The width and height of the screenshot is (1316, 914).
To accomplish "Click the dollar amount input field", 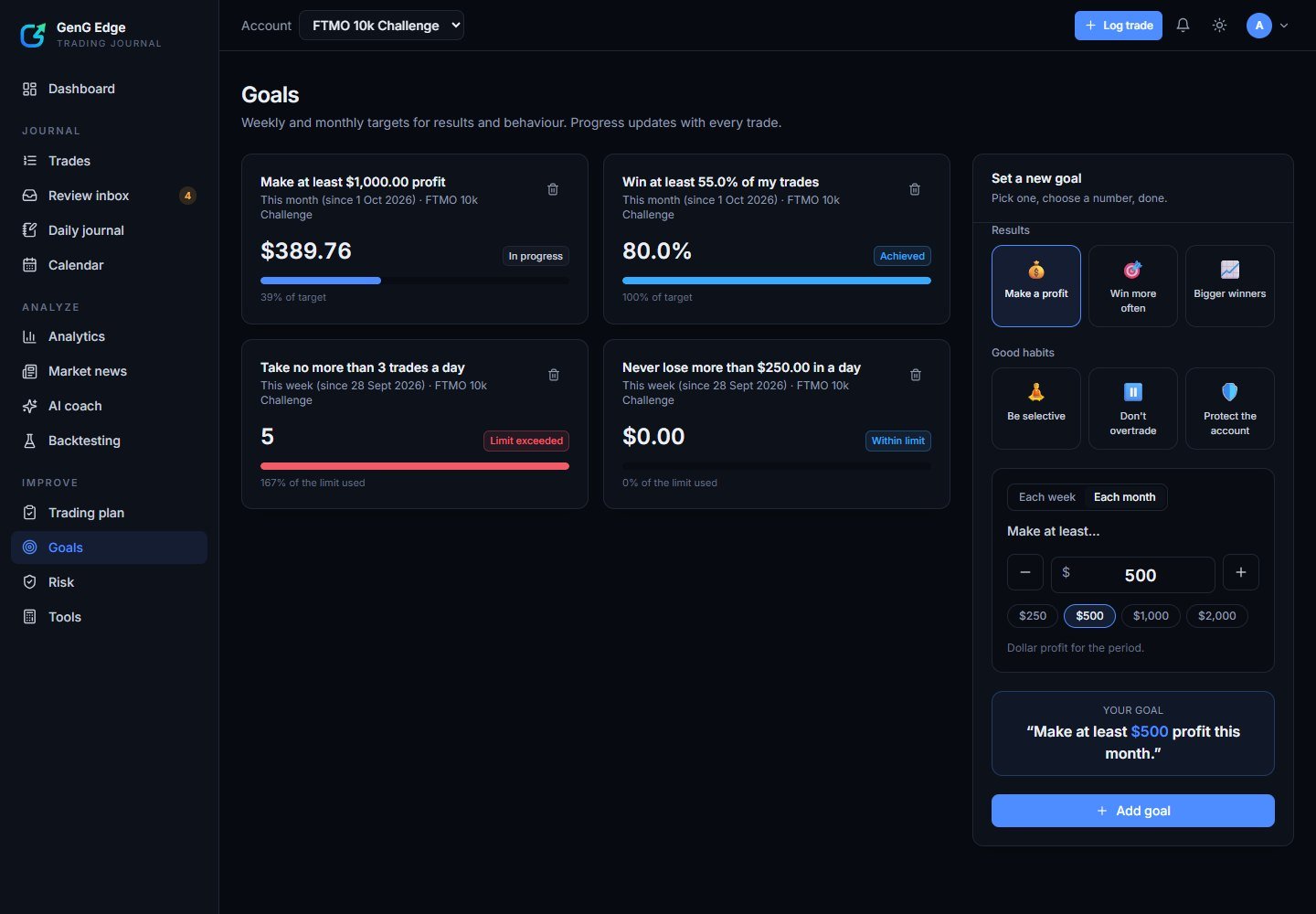I will coord(1133,575).
